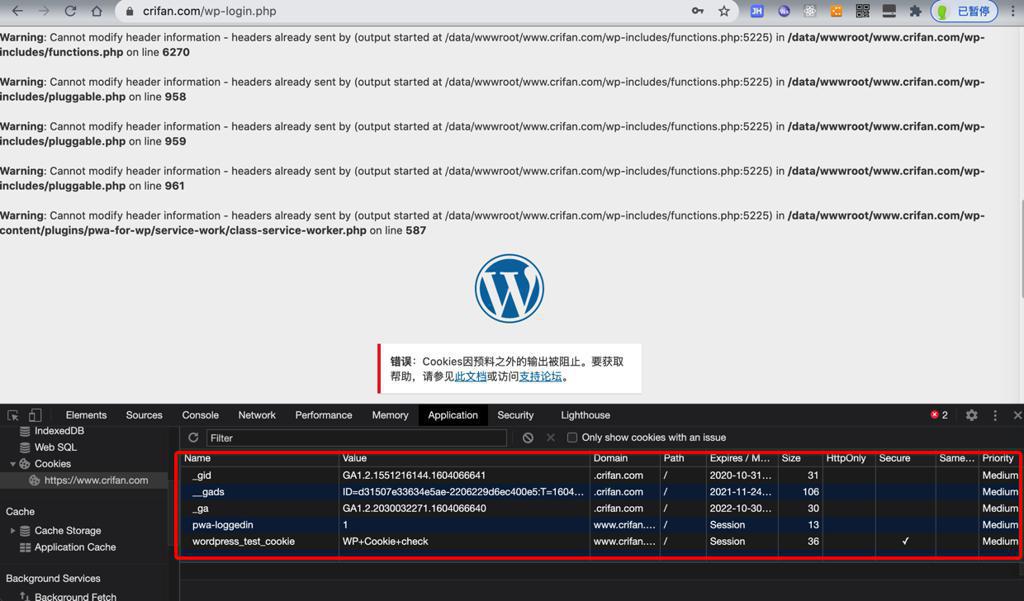
Task: Reload the page with refresh icon
Action: click(x=71, y=11)
